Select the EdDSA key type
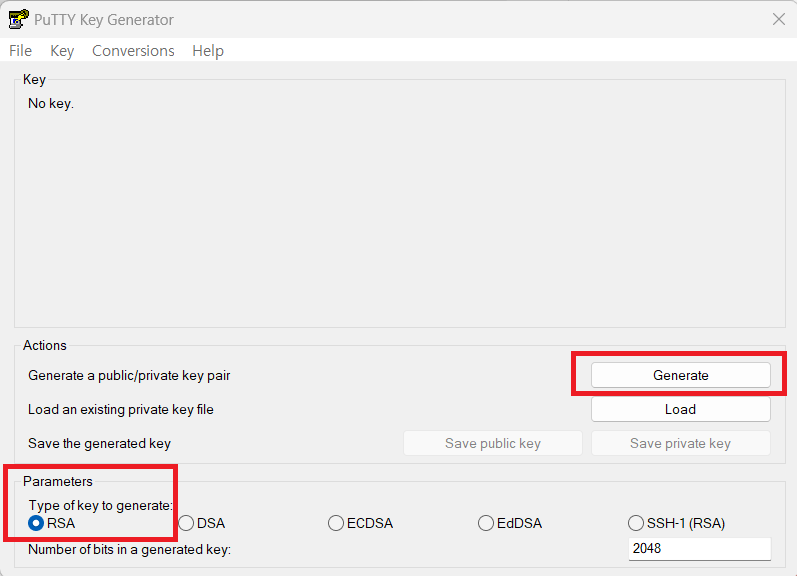Image resolution: width=797 pixels, height=576 pixels. coord(510,523)
